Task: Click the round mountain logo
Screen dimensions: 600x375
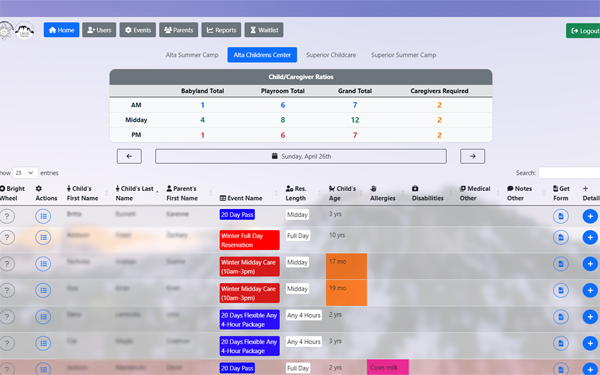Action: [24, 30]
